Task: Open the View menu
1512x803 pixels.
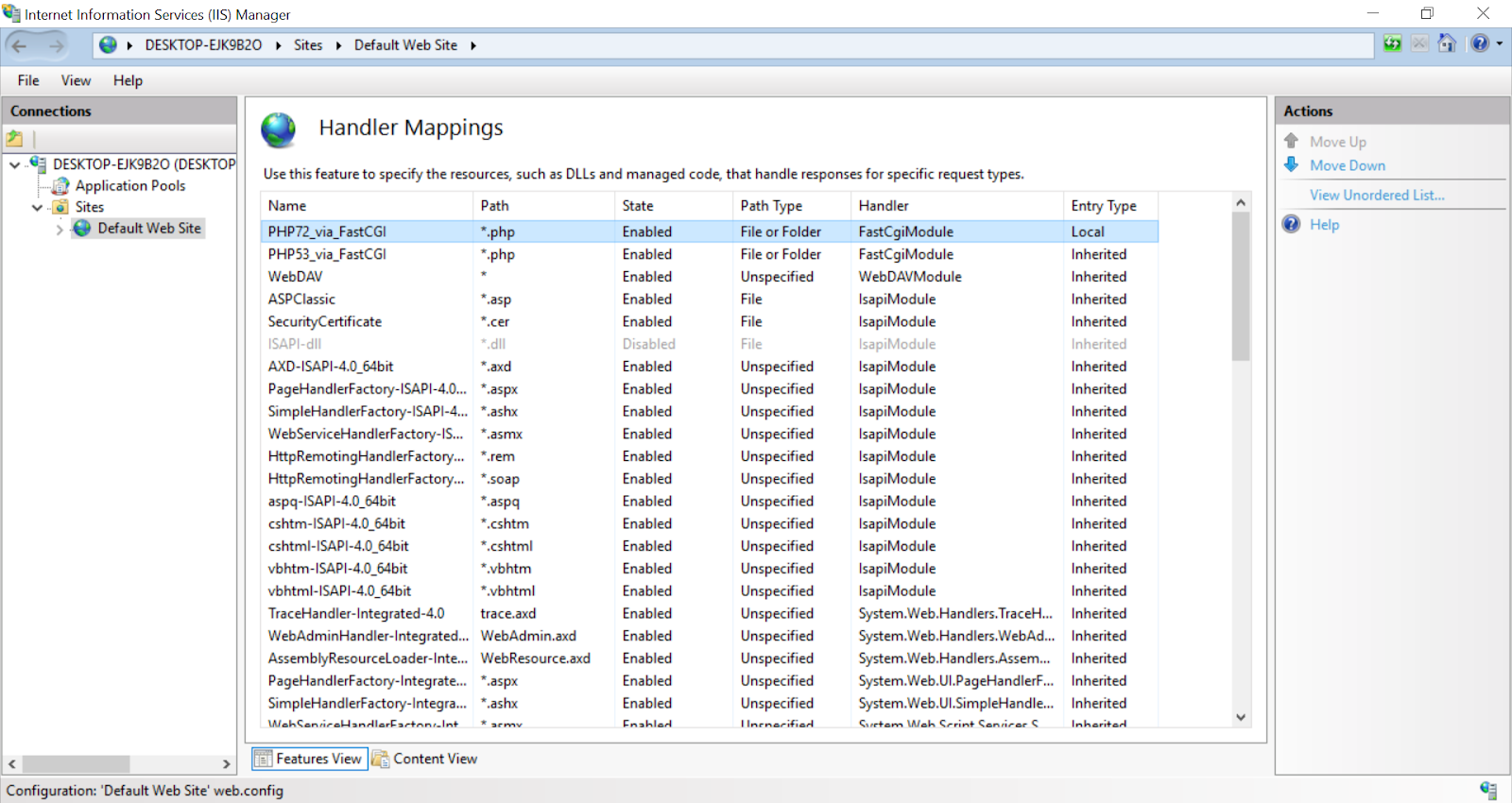Action: click(x=76, y=80)
